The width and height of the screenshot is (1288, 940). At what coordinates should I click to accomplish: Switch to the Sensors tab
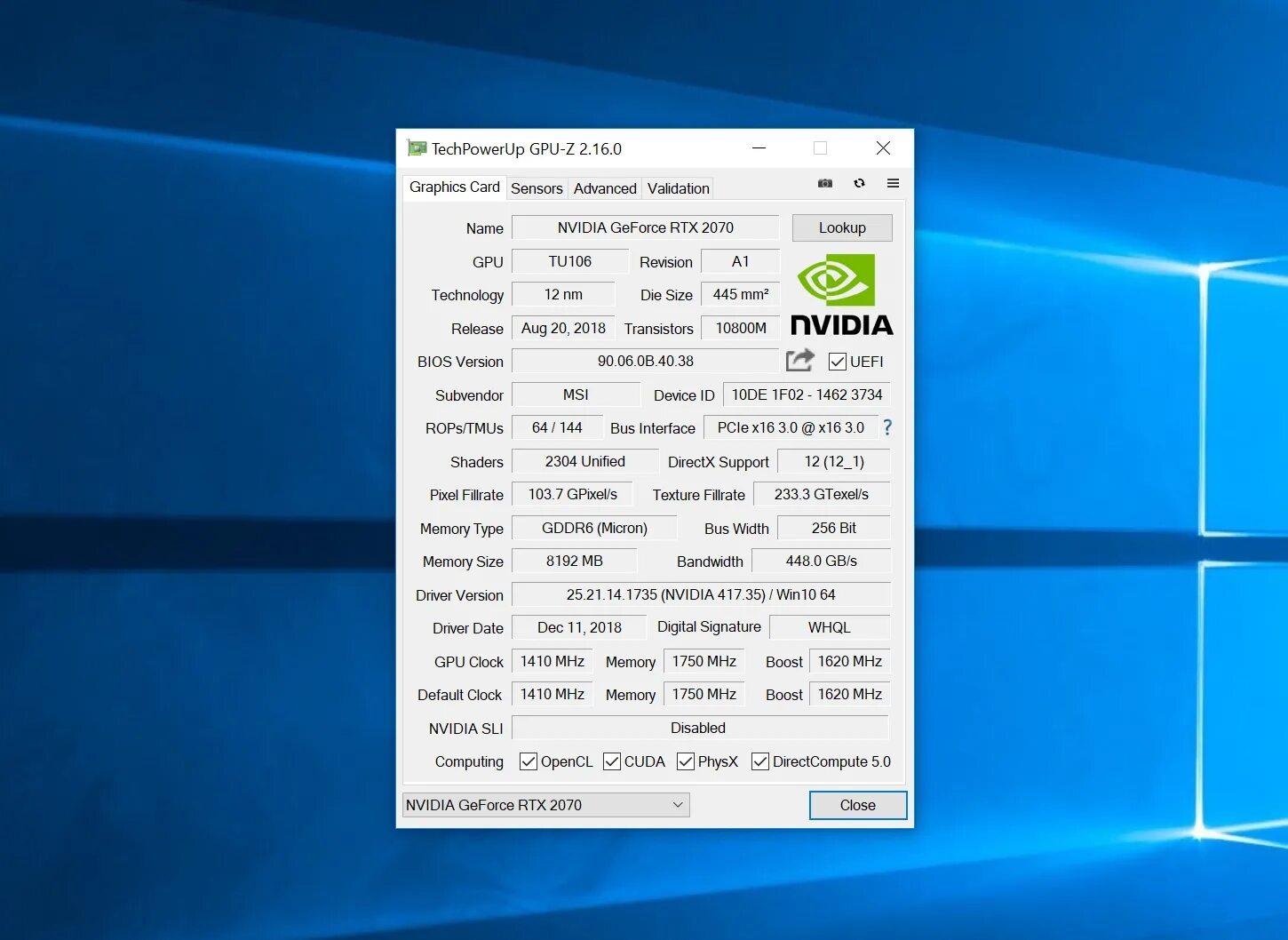coord(537,187)
